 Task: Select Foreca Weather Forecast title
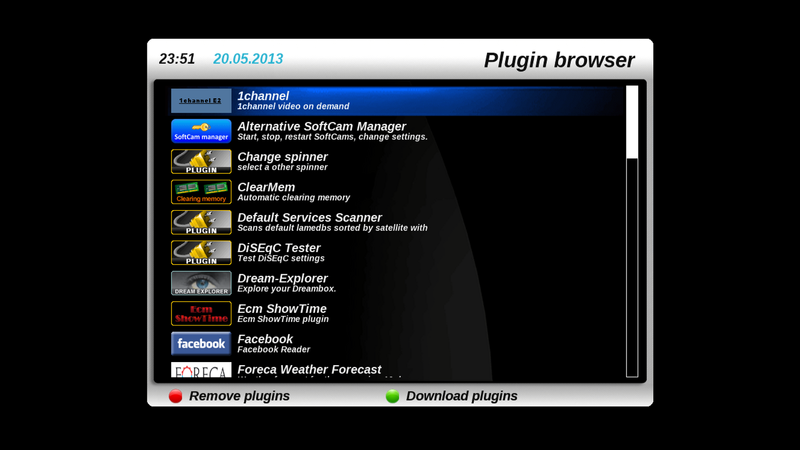coord(309,369)
